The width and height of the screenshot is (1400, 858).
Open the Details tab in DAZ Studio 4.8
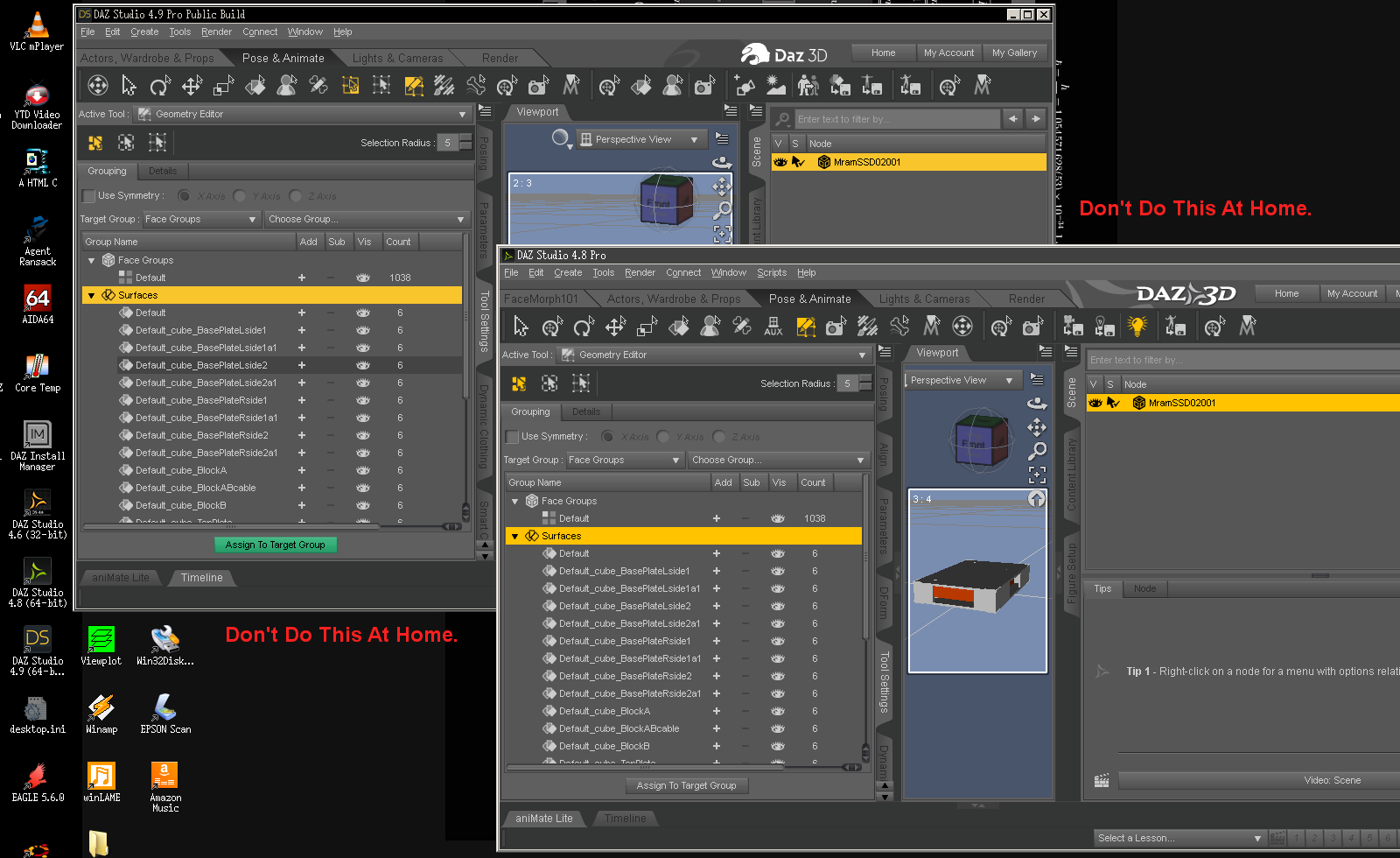click(x=586, y=412)
